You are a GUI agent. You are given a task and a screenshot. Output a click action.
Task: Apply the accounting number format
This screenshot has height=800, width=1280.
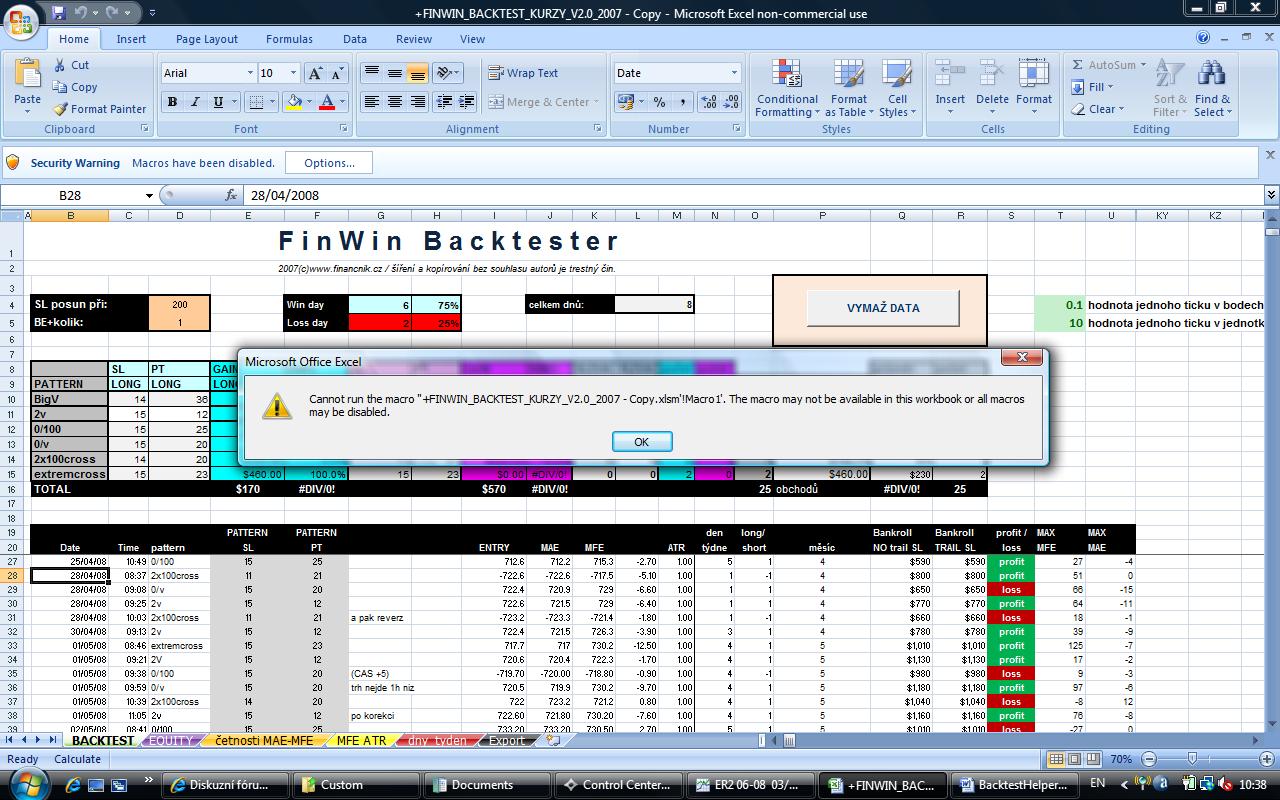click(626, 102)
